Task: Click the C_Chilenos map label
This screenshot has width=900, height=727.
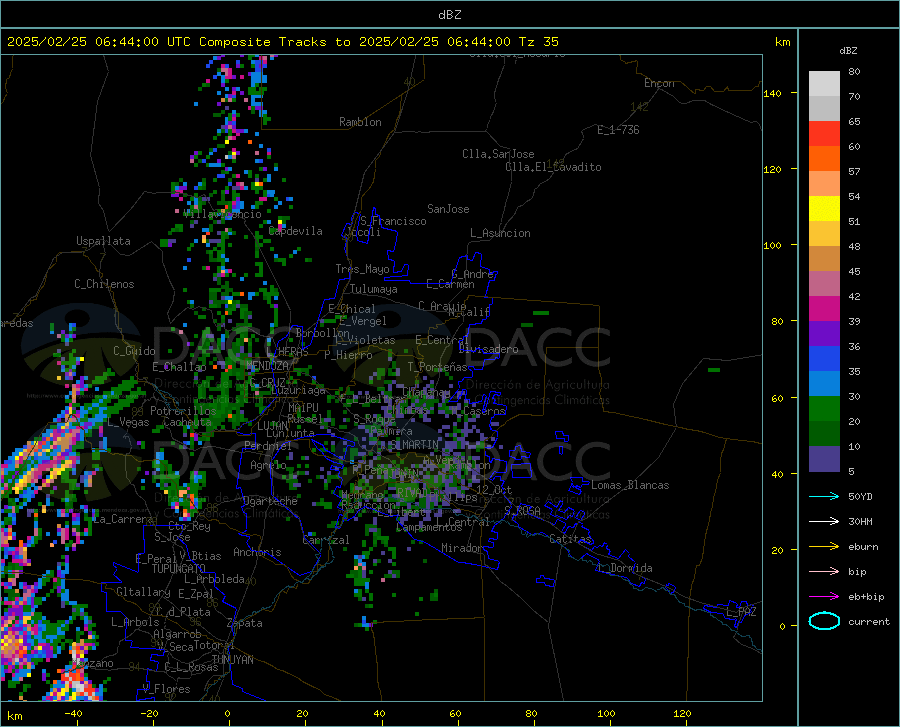Action: (104, 284)
